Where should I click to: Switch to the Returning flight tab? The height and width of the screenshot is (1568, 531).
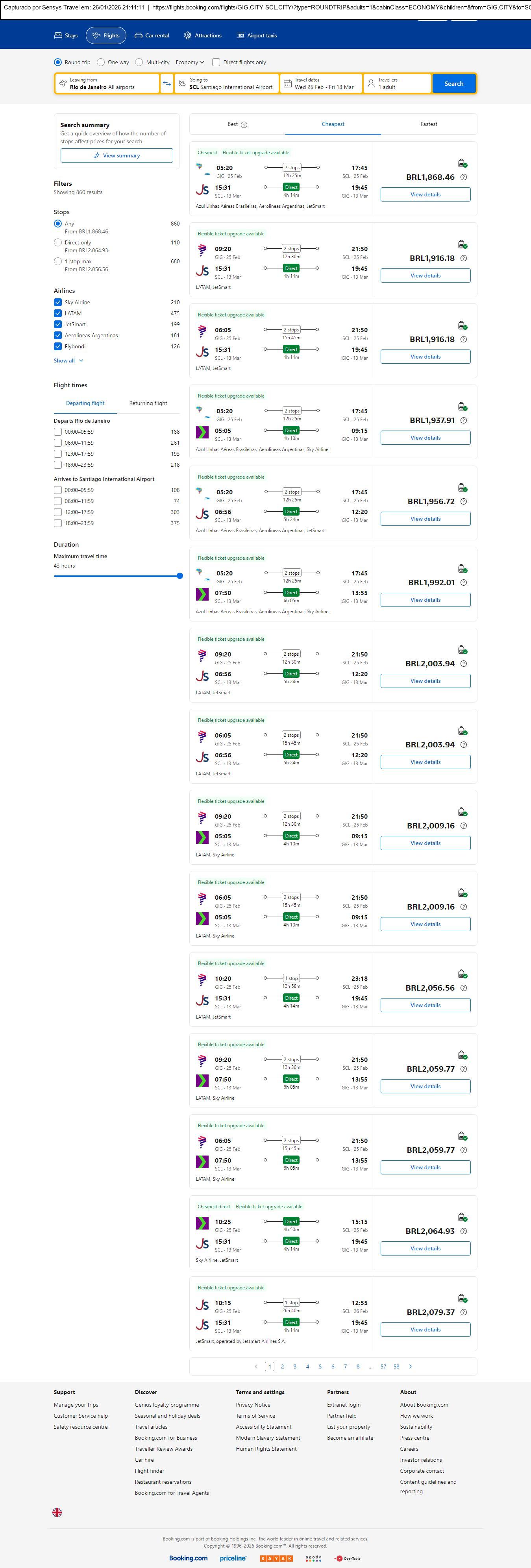148,403
